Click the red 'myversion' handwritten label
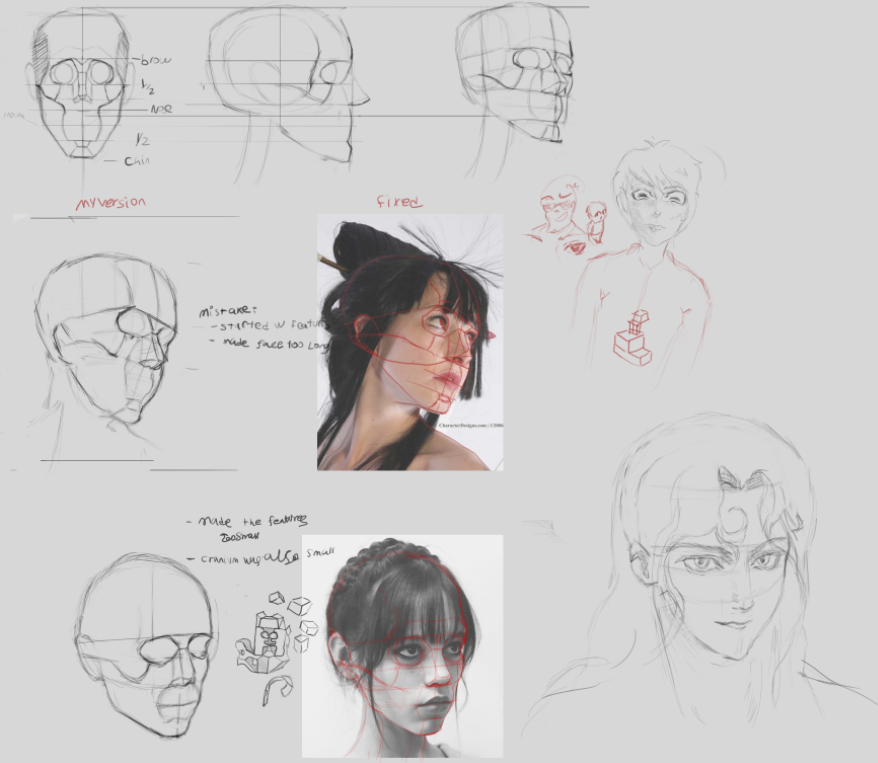This screenshot has height=763, width=878. click(x=111, y=203)
